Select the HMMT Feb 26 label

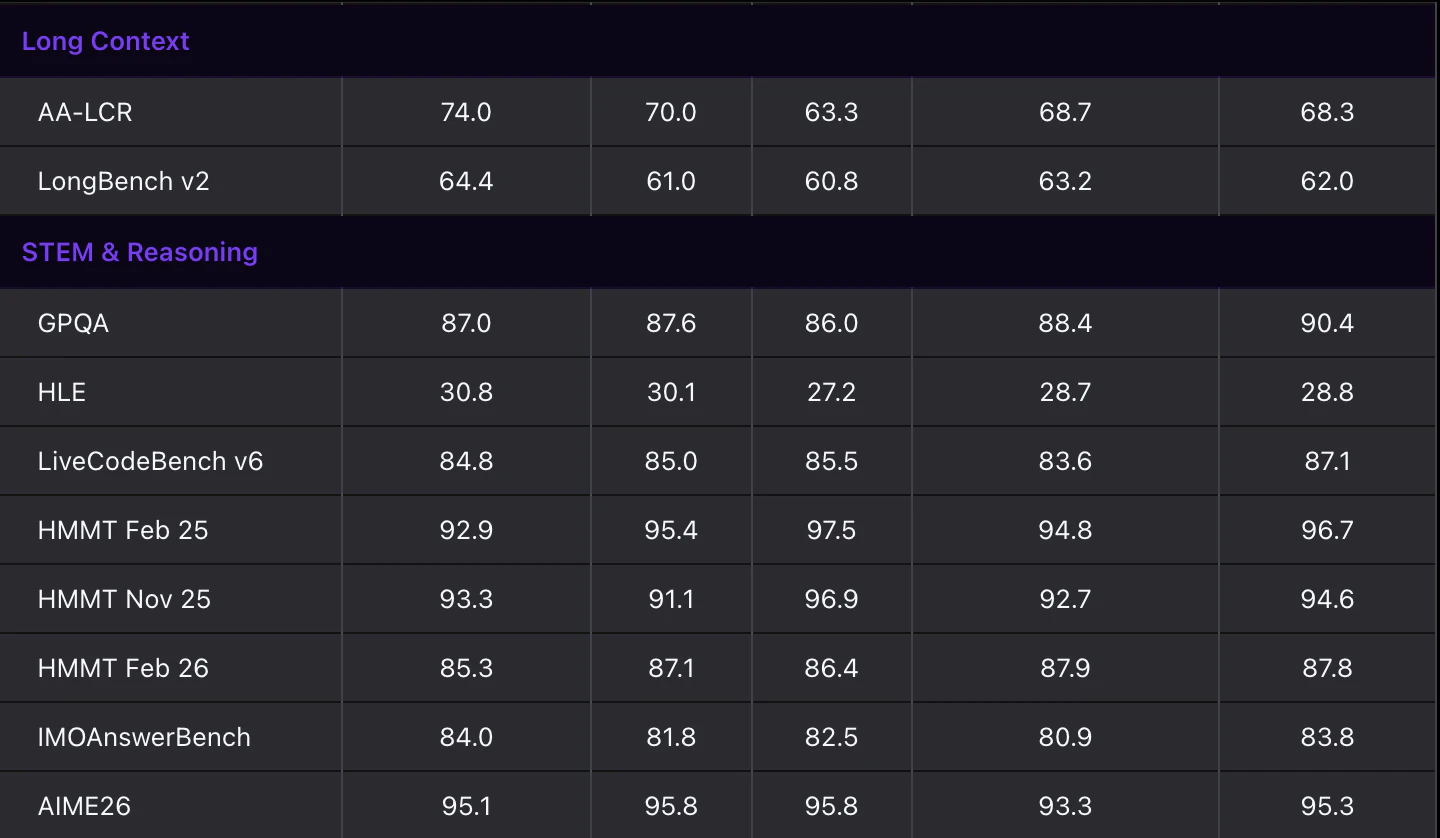pos(123,668)
